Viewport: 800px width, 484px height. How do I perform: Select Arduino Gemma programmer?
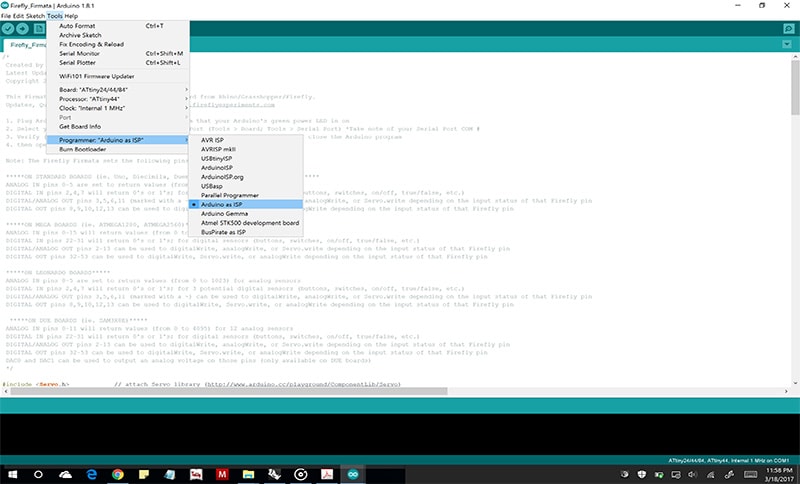[x=246, y=214]
